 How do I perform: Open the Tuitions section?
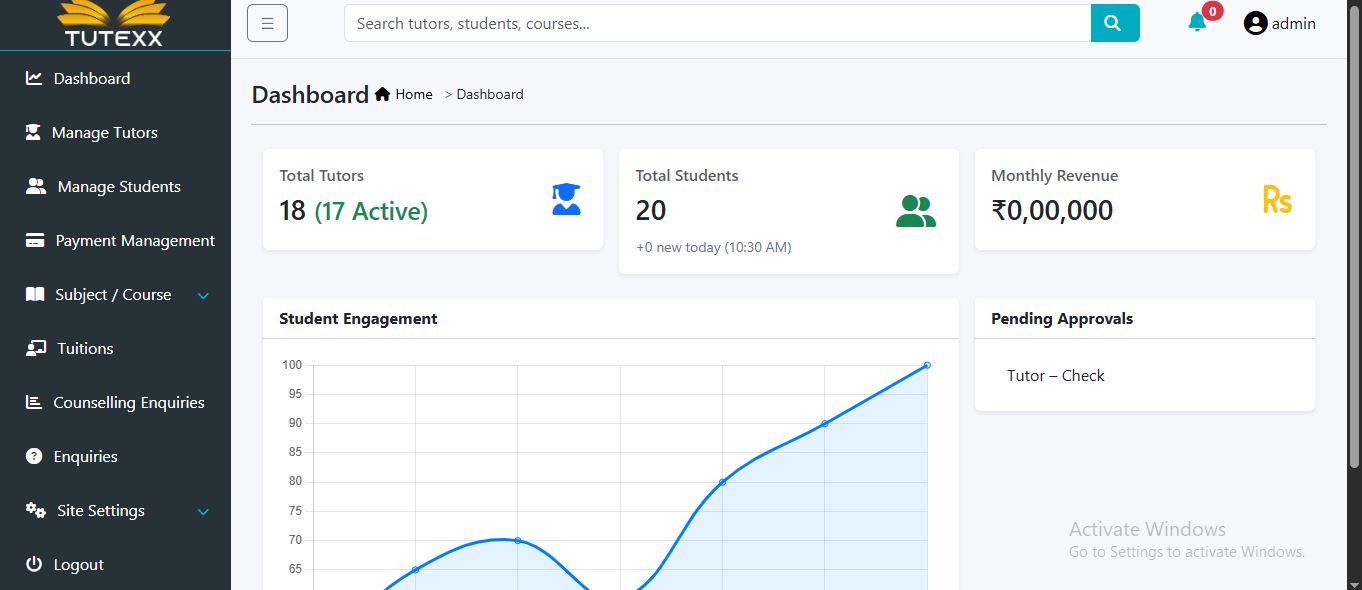pyautogui.click(x=85, y=349)
